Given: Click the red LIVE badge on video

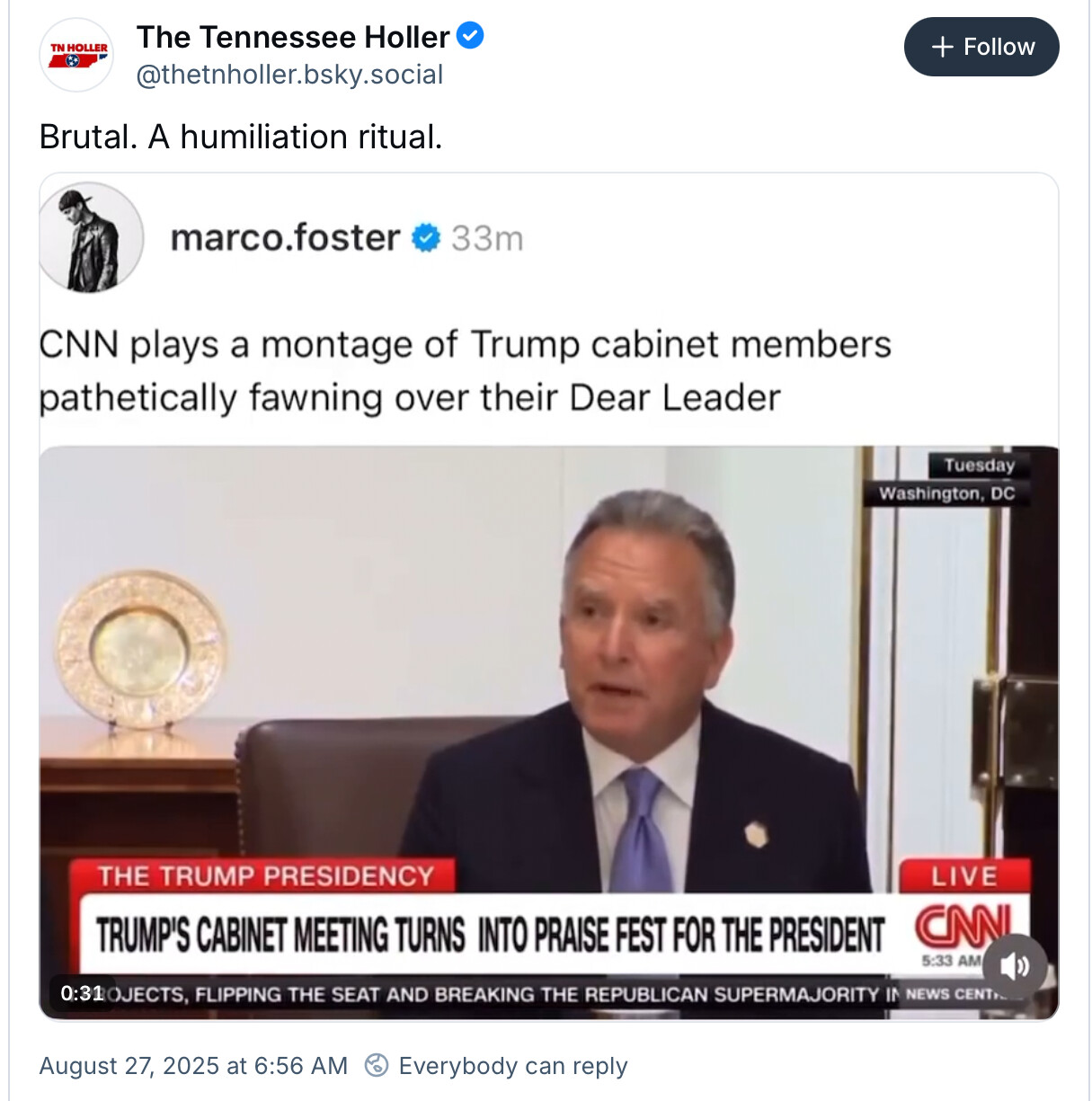Looking at the screenshot, I should click(x=963, y=876).
